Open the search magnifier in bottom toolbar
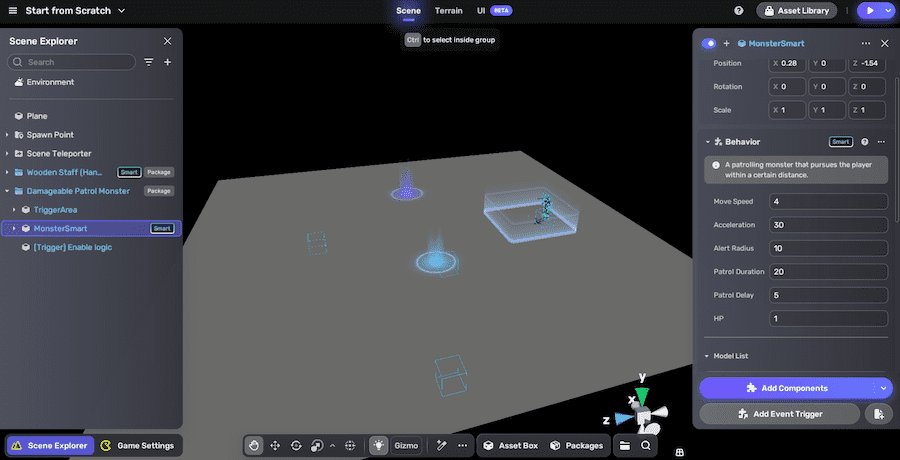900x460 pixels. 646,445
